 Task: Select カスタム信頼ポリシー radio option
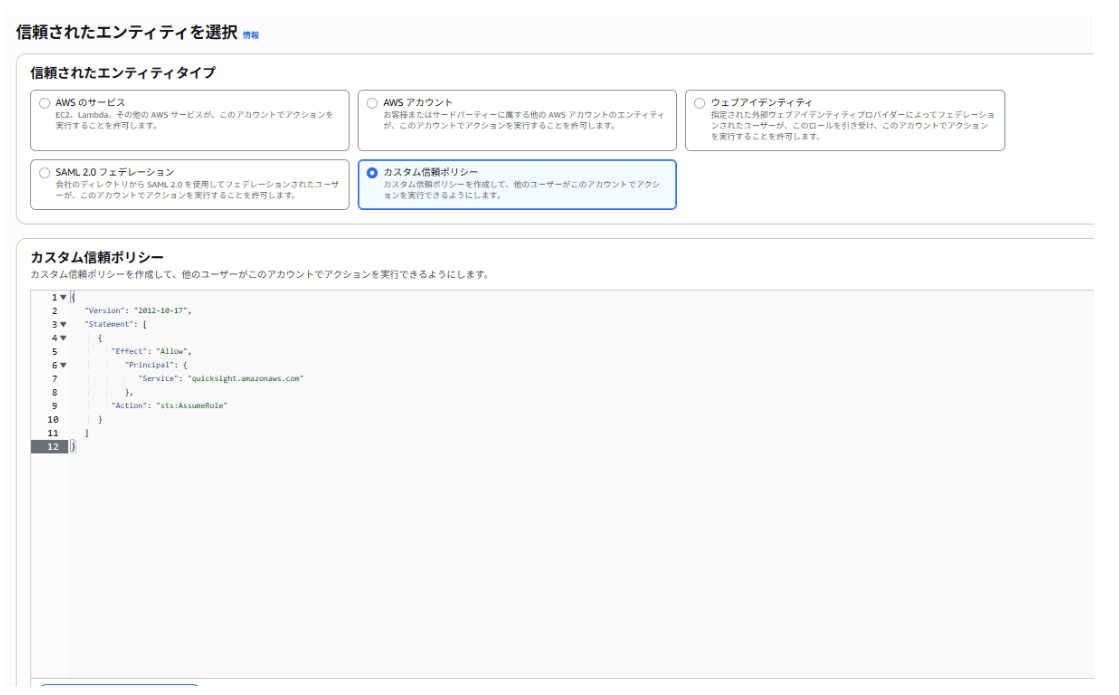(x=372, y=173)
